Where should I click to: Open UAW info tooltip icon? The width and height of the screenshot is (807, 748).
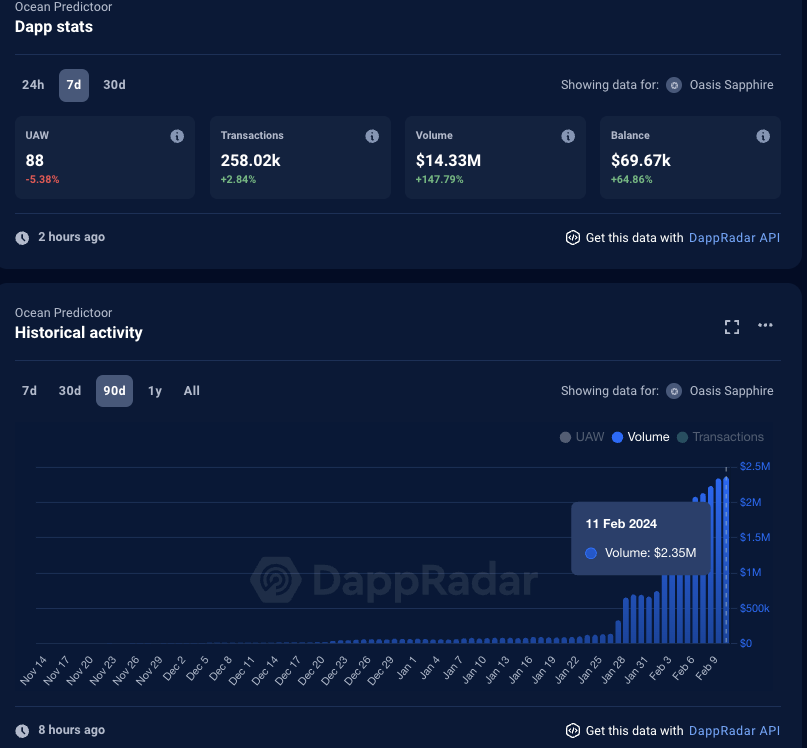click(177, 136)
